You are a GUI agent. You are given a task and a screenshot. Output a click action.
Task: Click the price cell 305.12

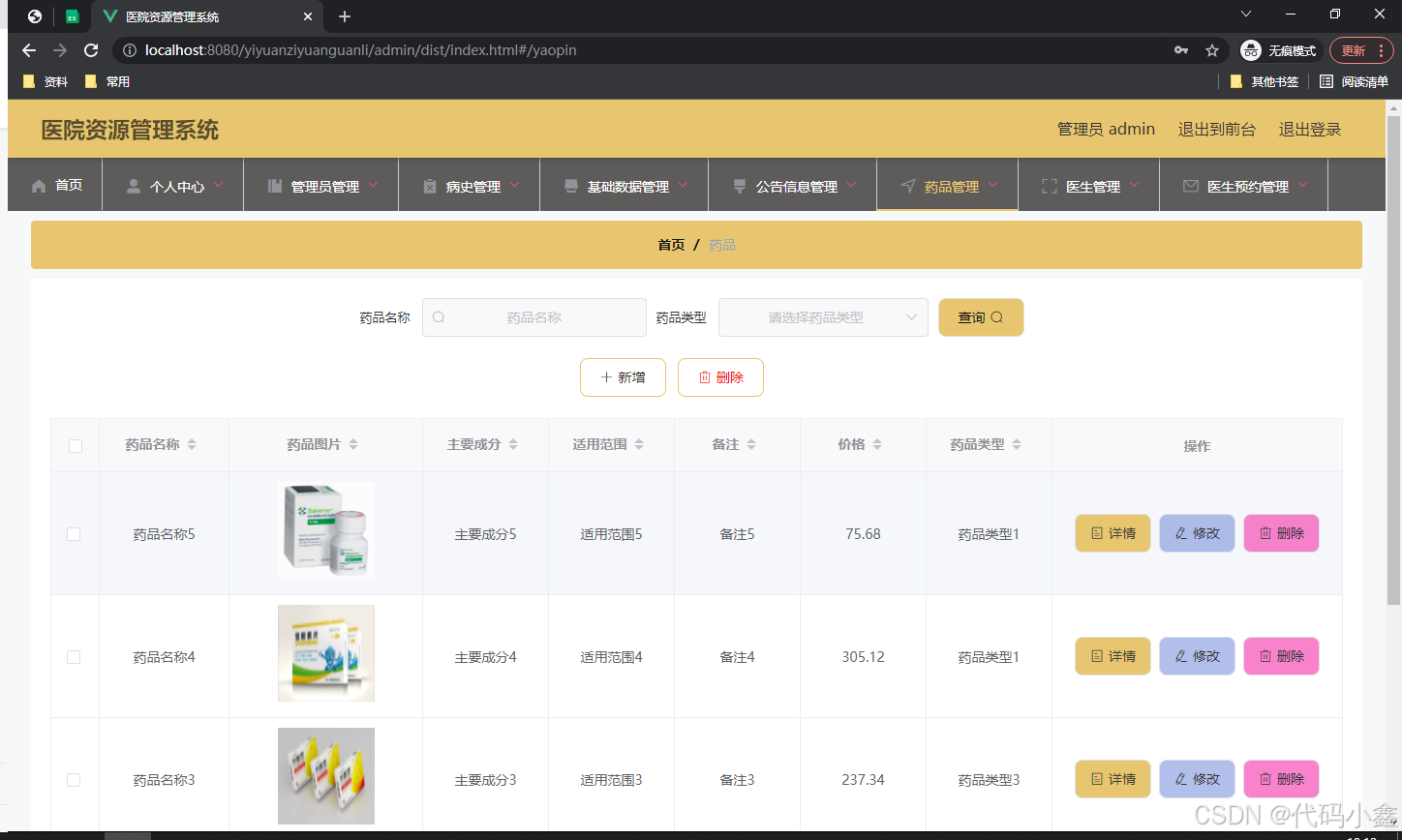point(863,657)
